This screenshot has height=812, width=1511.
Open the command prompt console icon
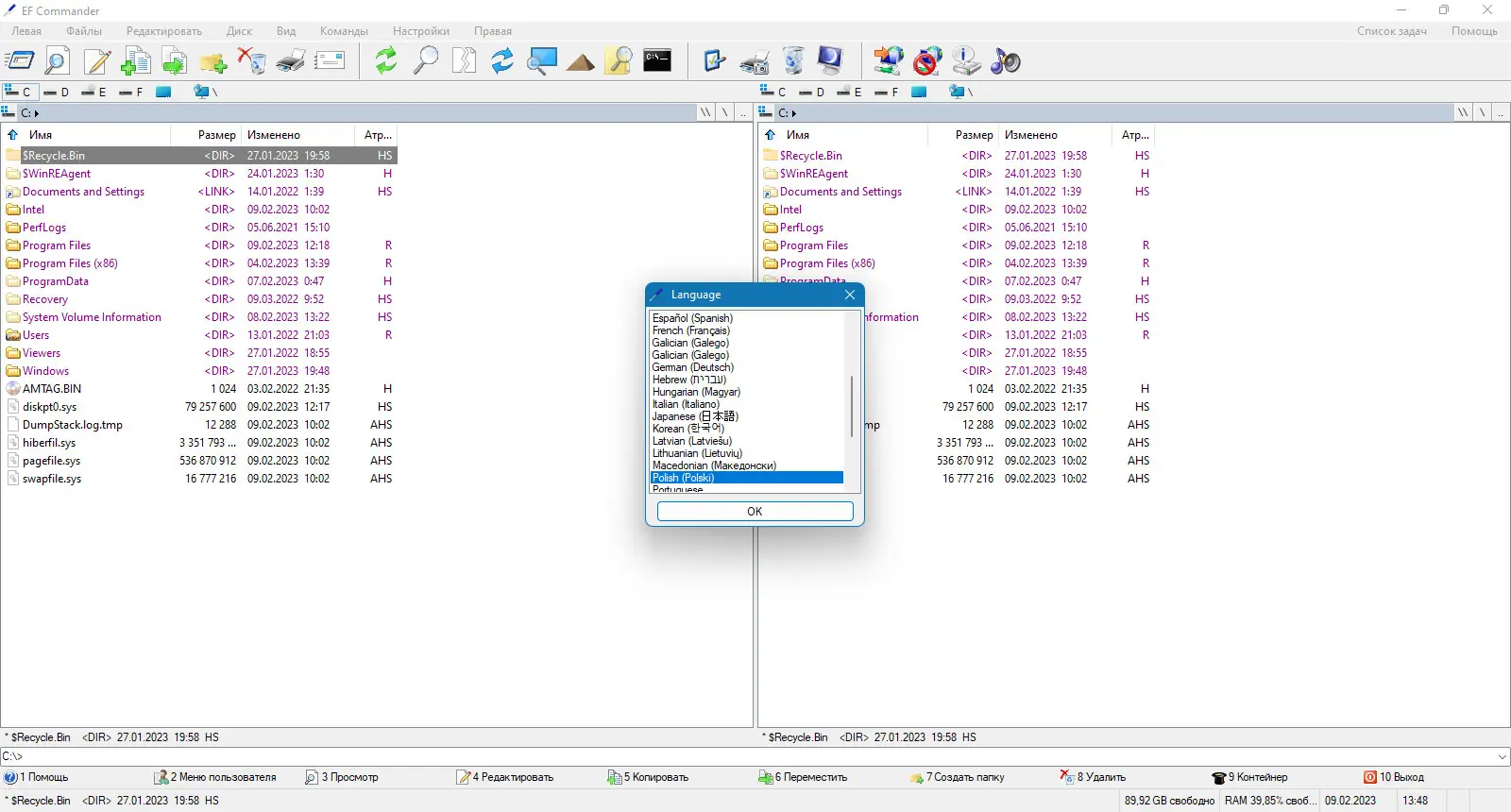click(657, 61)
